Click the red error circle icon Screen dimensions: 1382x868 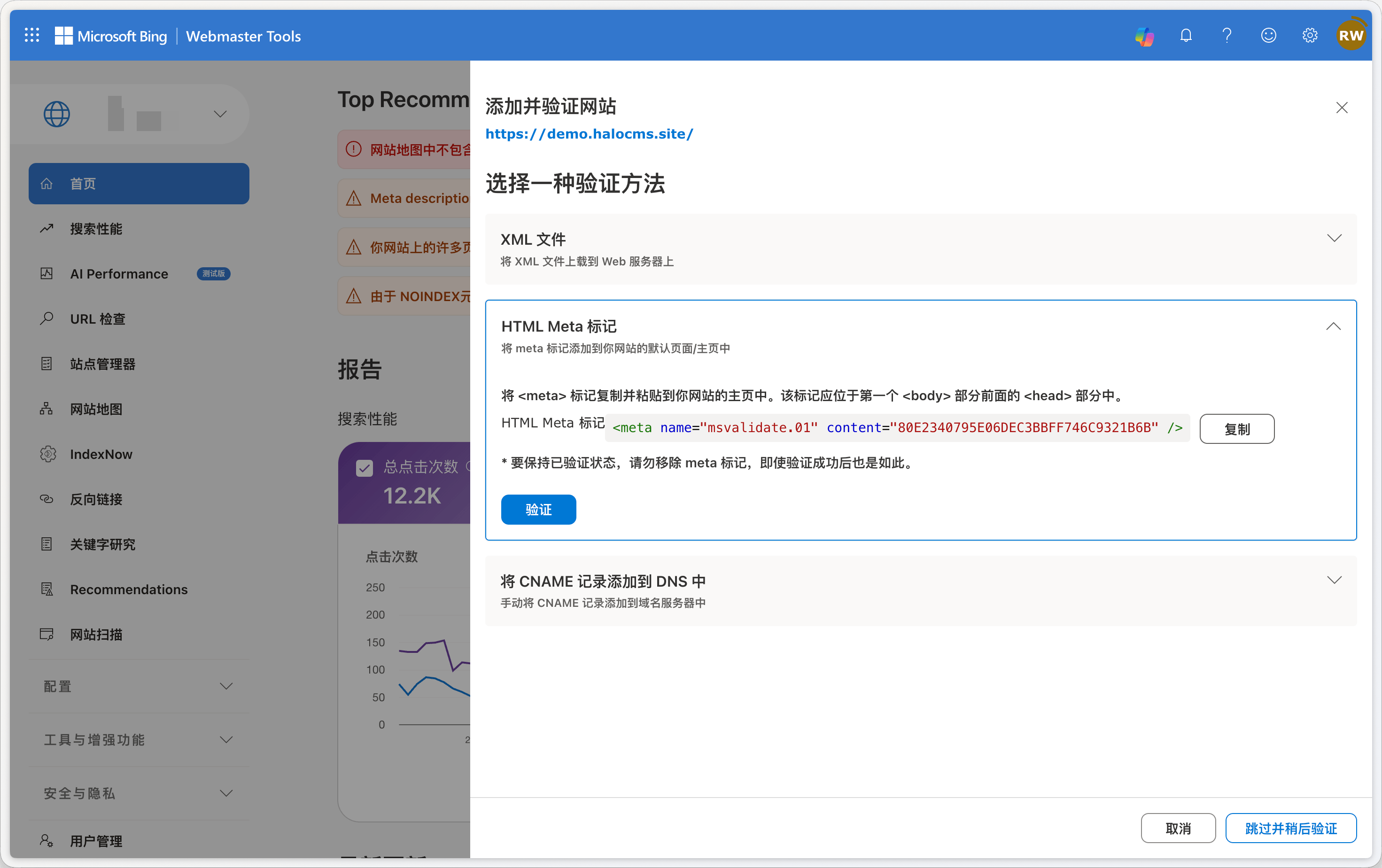coord(354,149)
